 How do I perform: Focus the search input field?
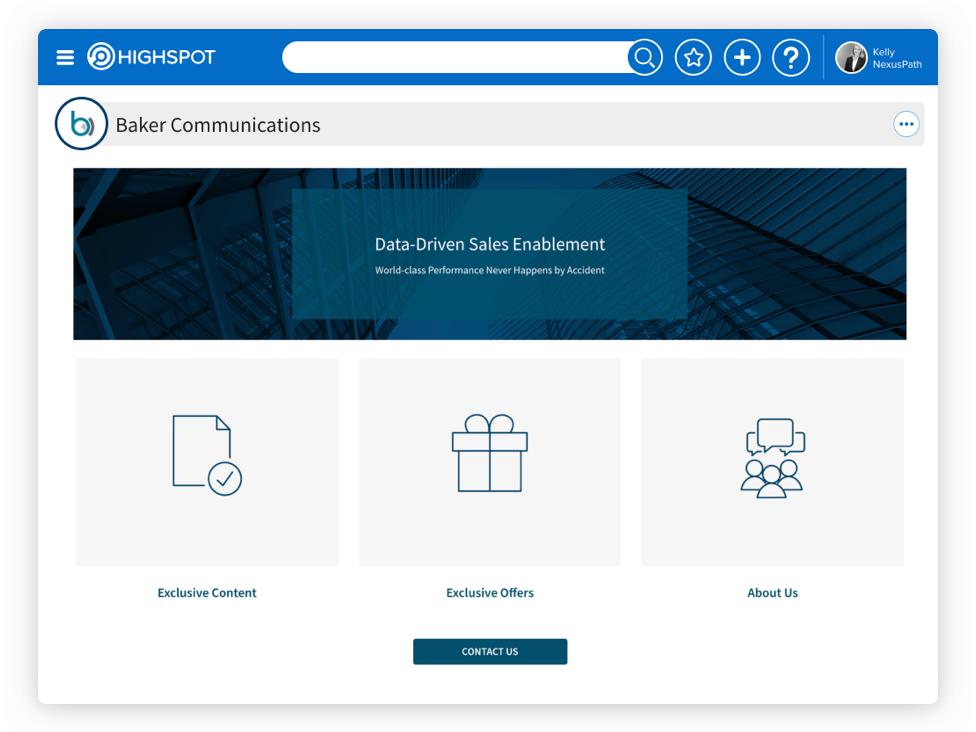455,57
